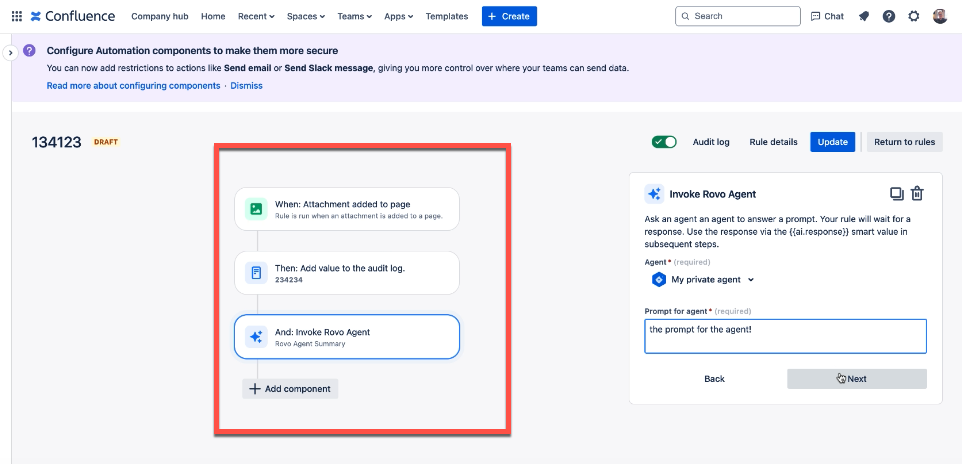
Task: Go to Company hub
Action: [x=160, y=16]
